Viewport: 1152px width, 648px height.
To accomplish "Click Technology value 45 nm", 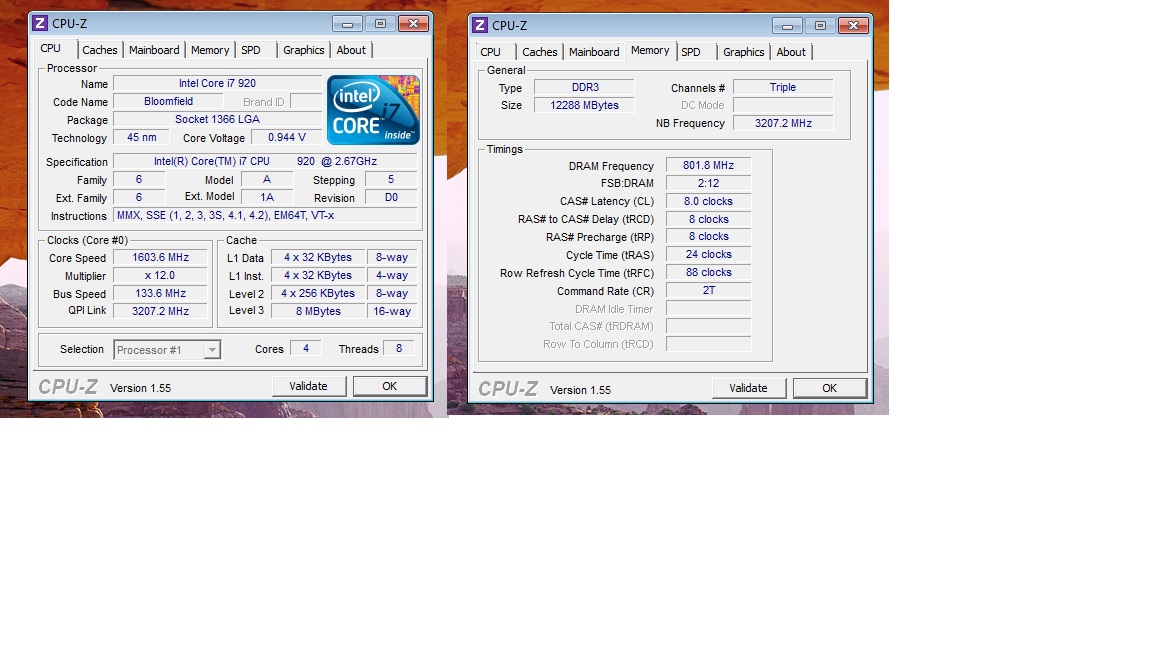I will click(141, 137).
